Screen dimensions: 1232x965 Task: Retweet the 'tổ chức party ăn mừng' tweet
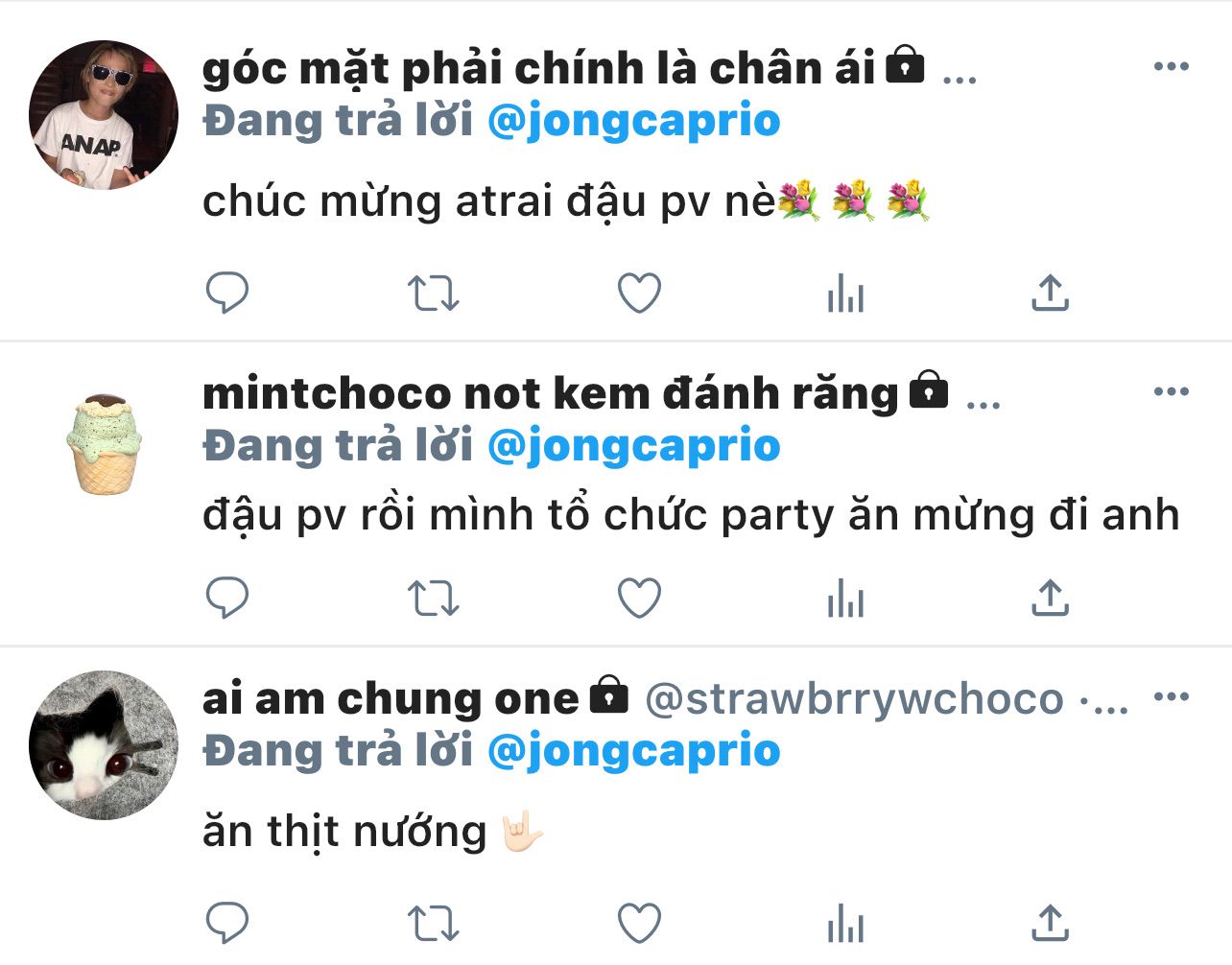click(x=433, y=600)
